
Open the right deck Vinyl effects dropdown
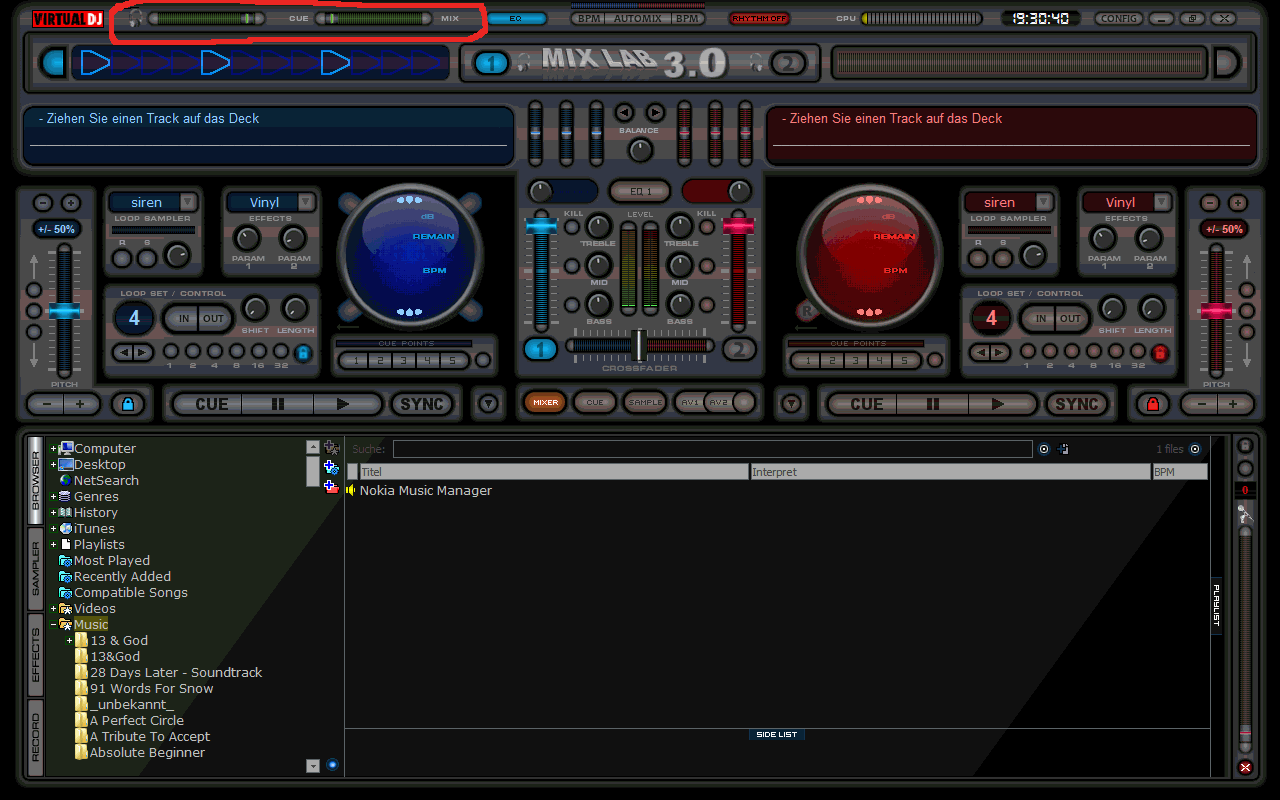pyautogui.click(x=1162, y=202)
